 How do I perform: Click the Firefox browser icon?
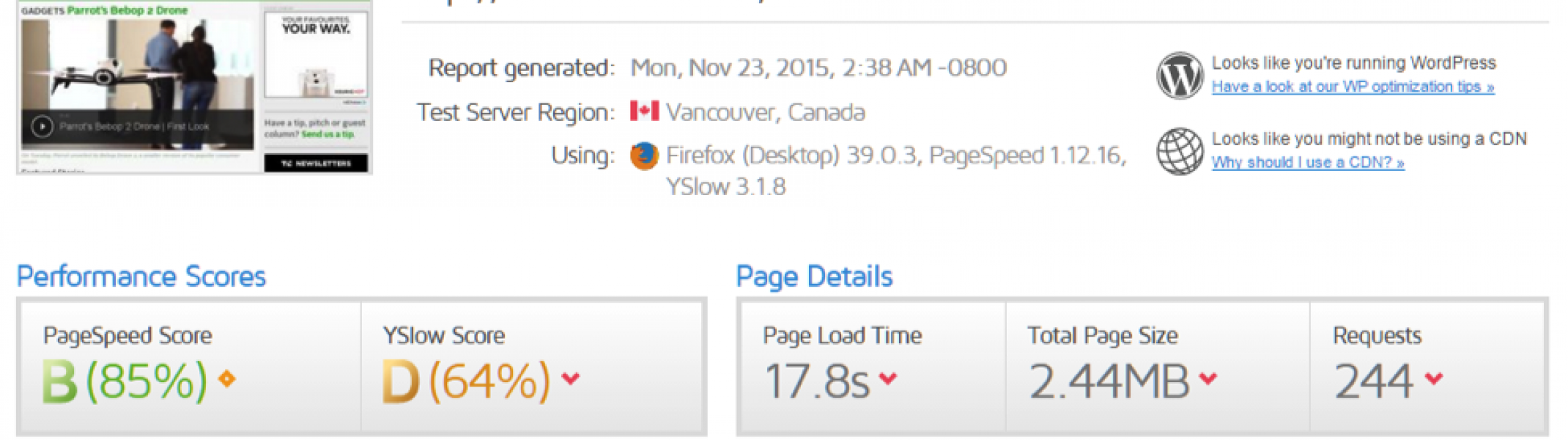(x=644, y=155)
